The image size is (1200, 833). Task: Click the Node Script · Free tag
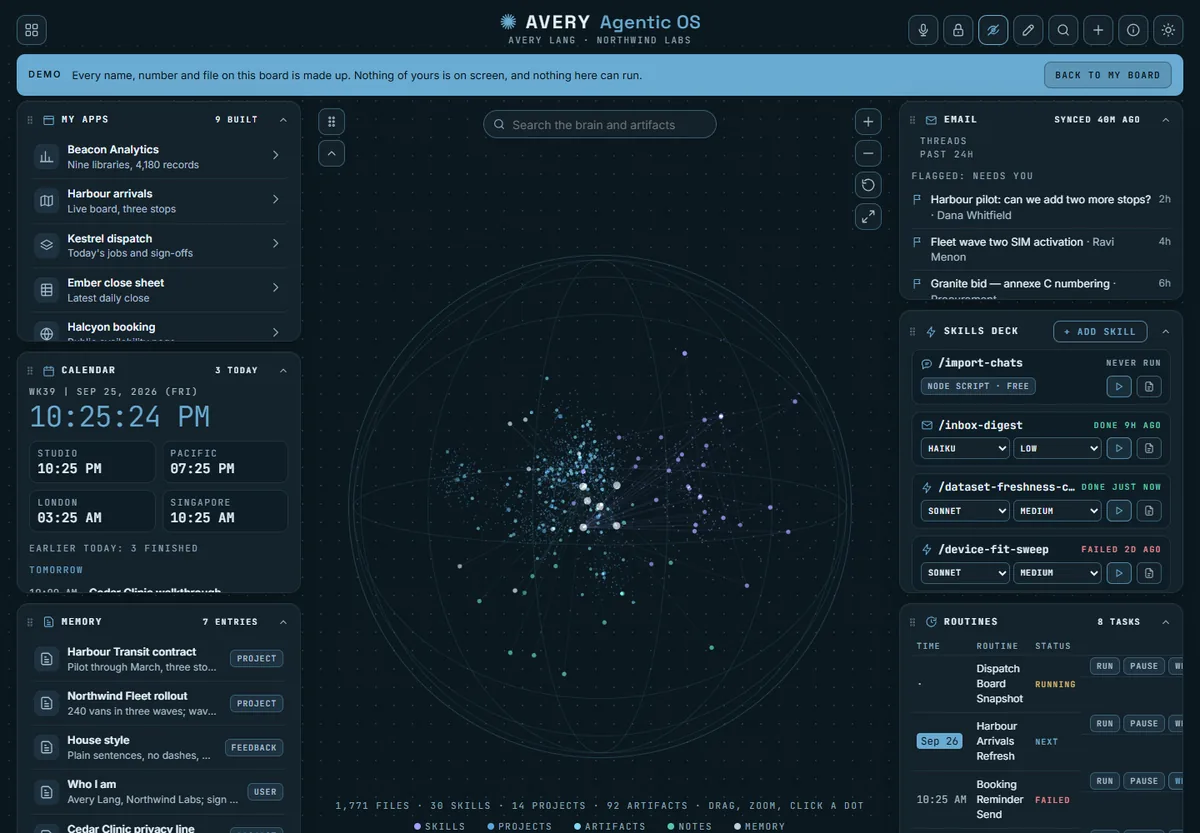click(x=978, y=386)
